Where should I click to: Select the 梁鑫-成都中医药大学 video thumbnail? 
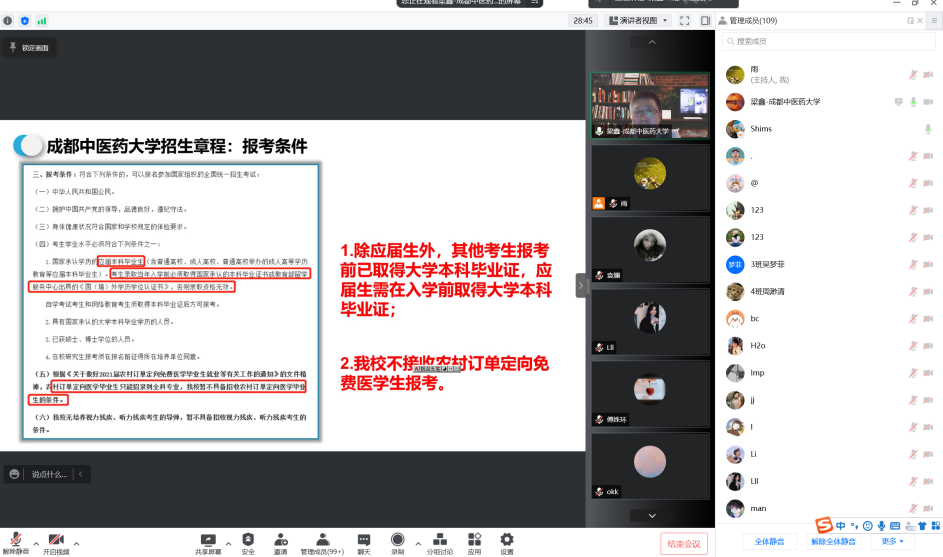(x=650, y=105)
